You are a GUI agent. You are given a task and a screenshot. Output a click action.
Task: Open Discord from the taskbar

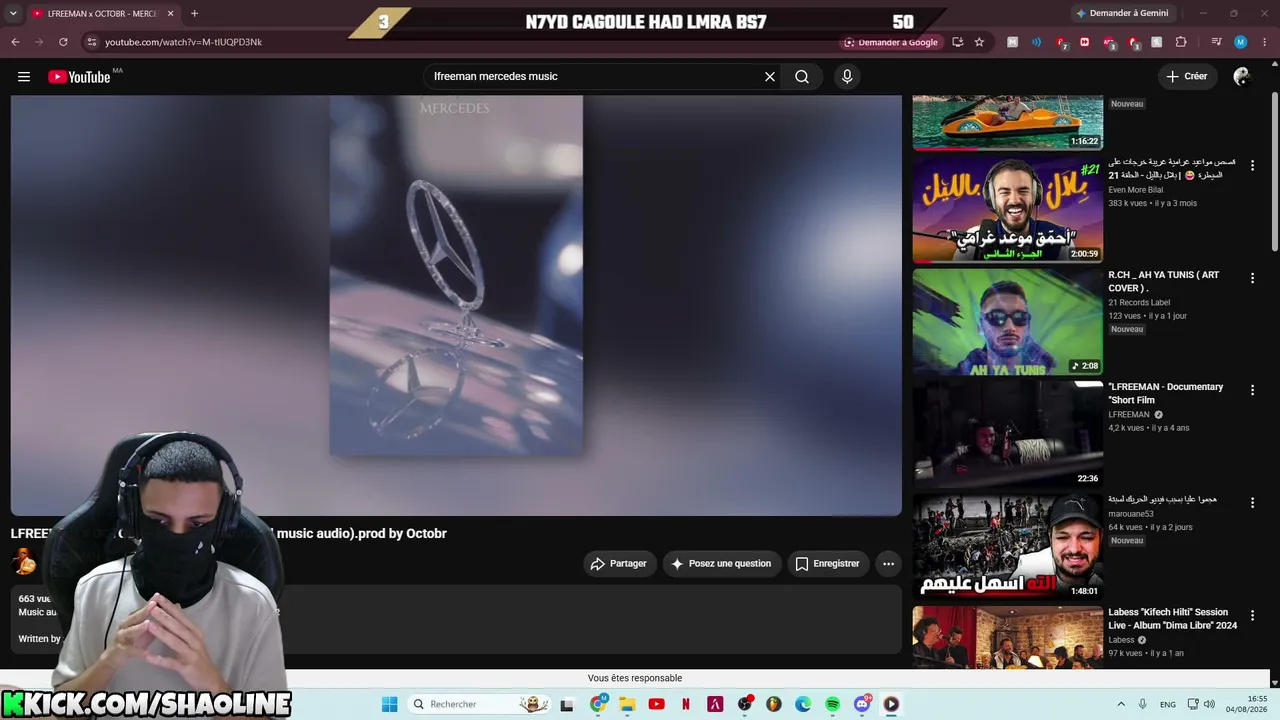coord(863,704)
